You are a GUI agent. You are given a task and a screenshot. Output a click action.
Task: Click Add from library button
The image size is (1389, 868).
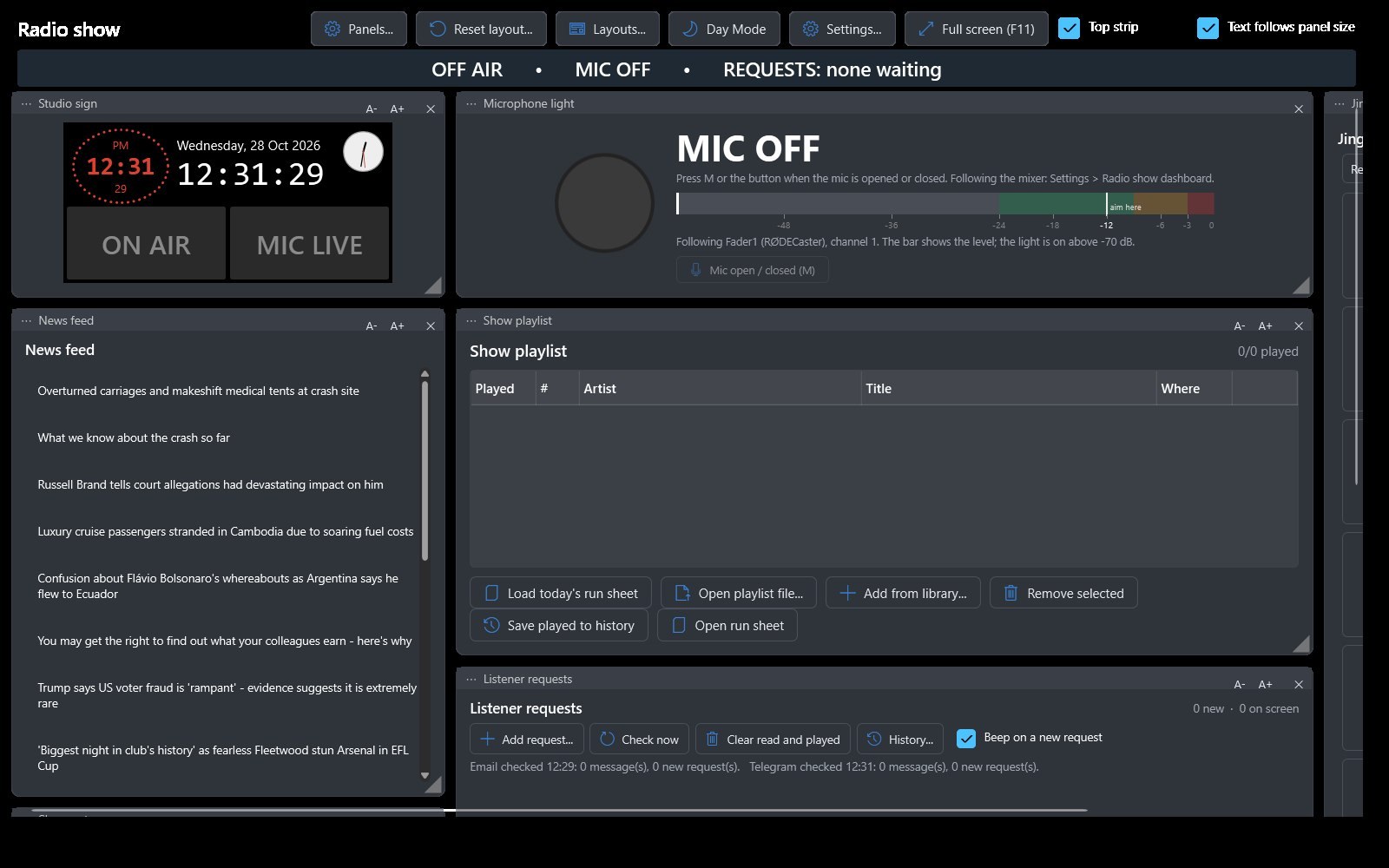click(x=903, y=593)
